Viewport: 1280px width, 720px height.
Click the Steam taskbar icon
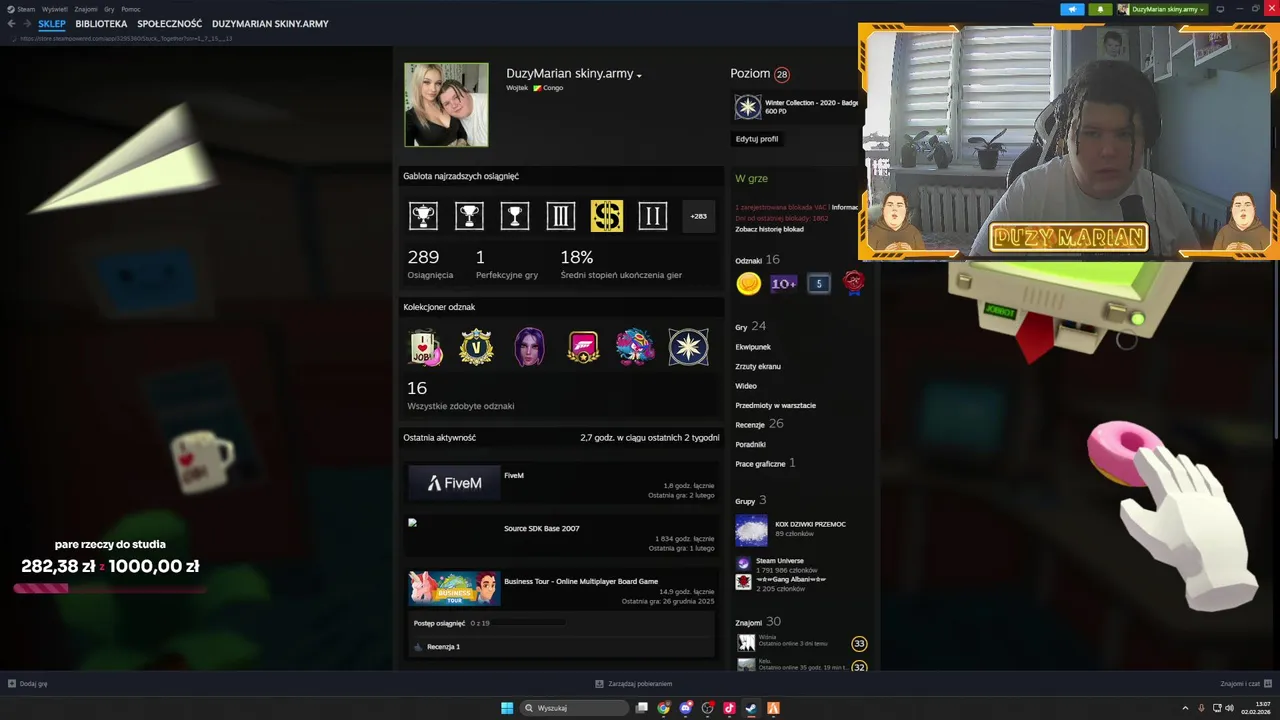click(751, 708)
